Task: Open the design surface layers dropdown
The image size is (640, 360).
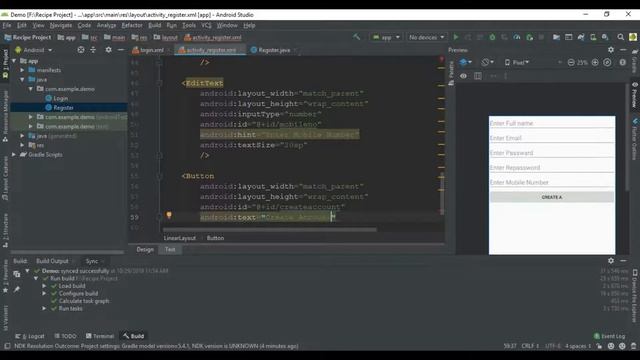Action: click(x=465, y=62)
